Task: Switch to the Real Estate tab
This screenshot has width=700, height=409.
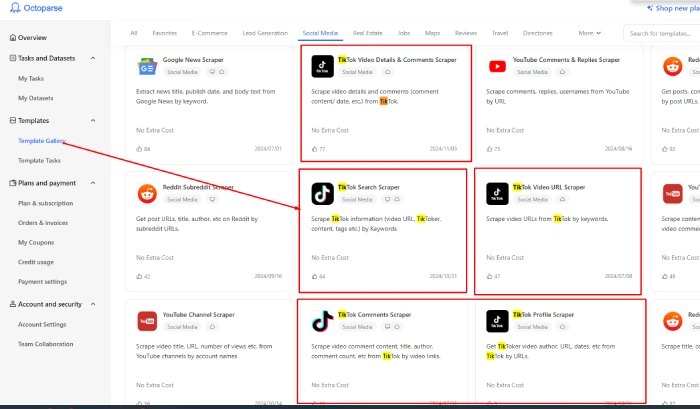Action: click(367, 33)
